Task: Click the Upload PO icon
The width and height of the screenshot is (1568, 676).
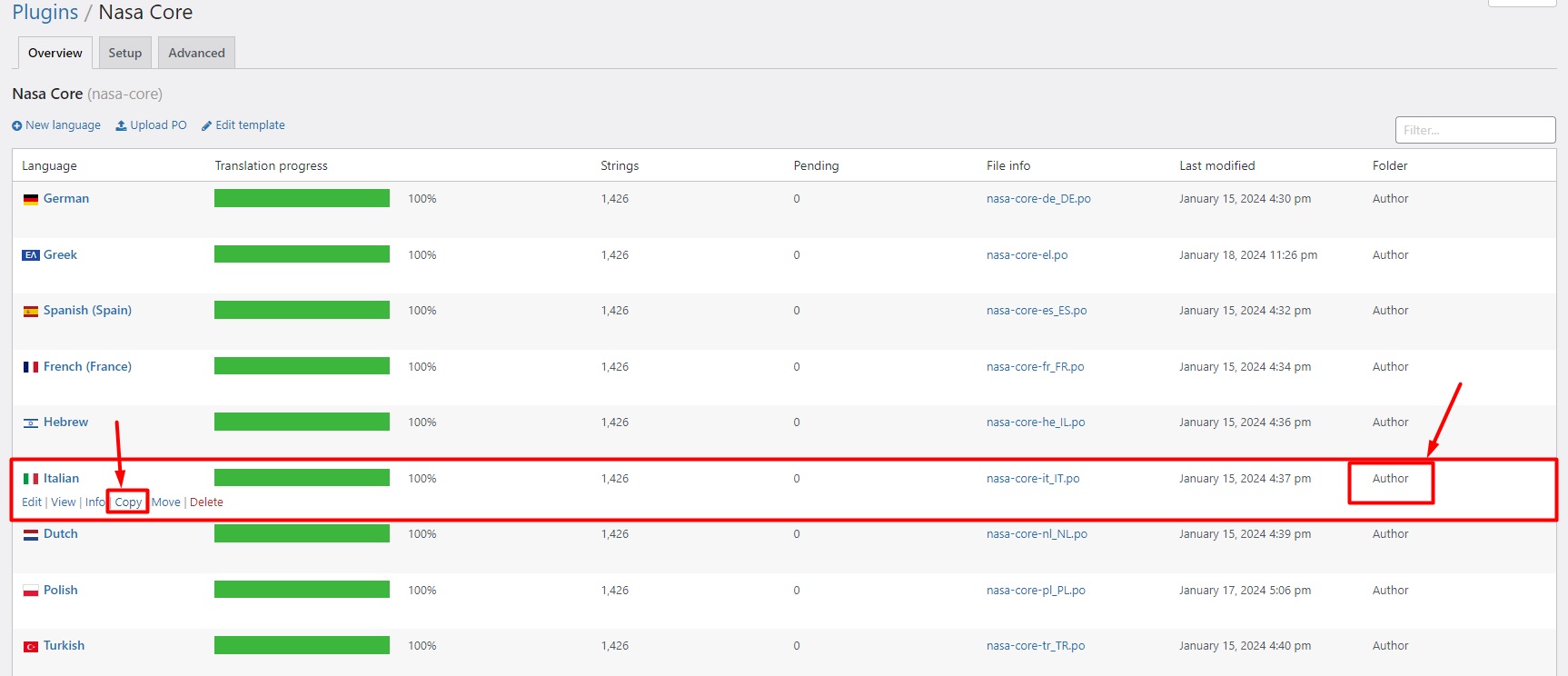Action: (121, 125)
